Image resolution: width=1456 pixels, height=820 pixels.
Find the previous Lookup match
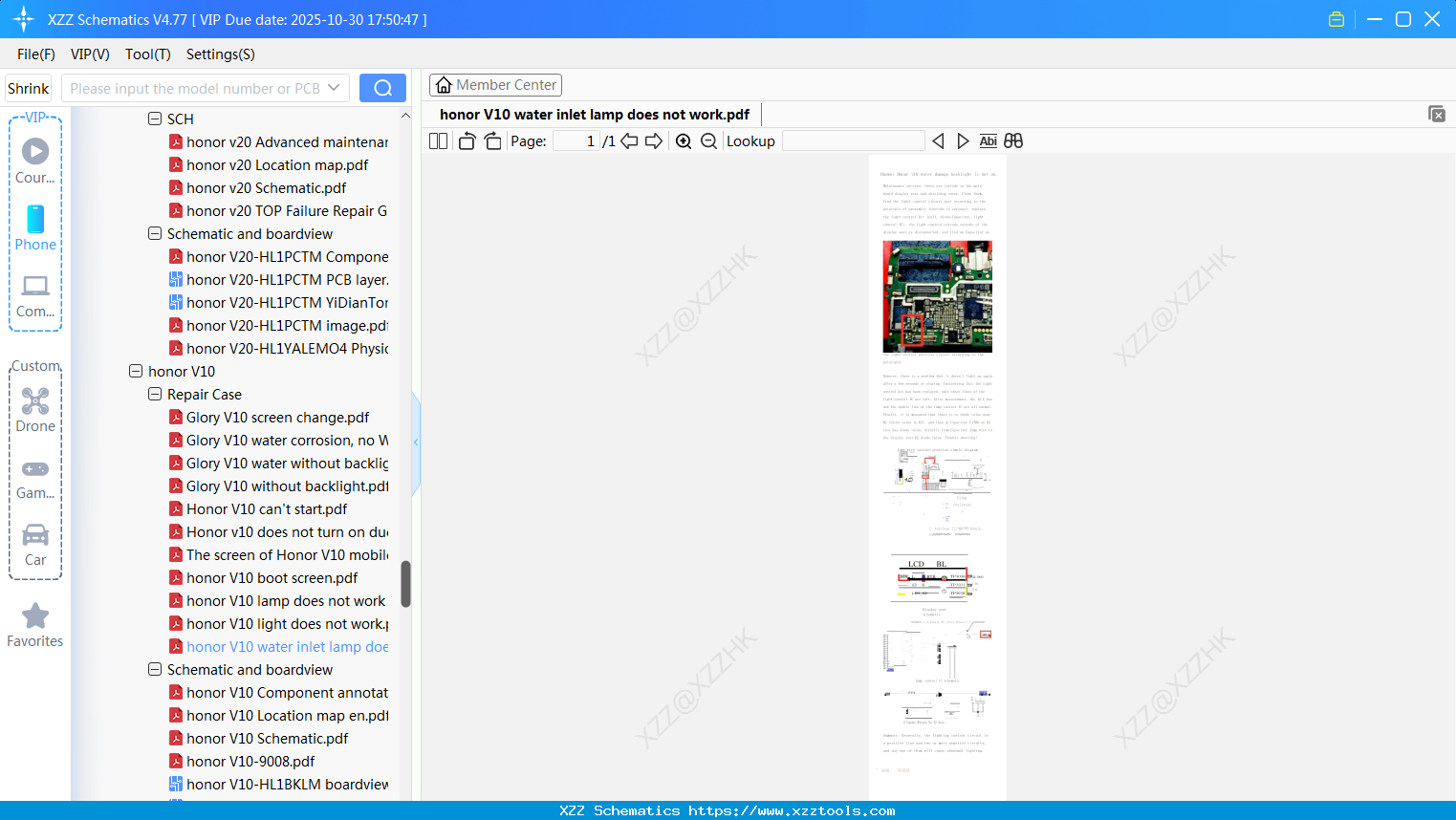tap(938, 140)
